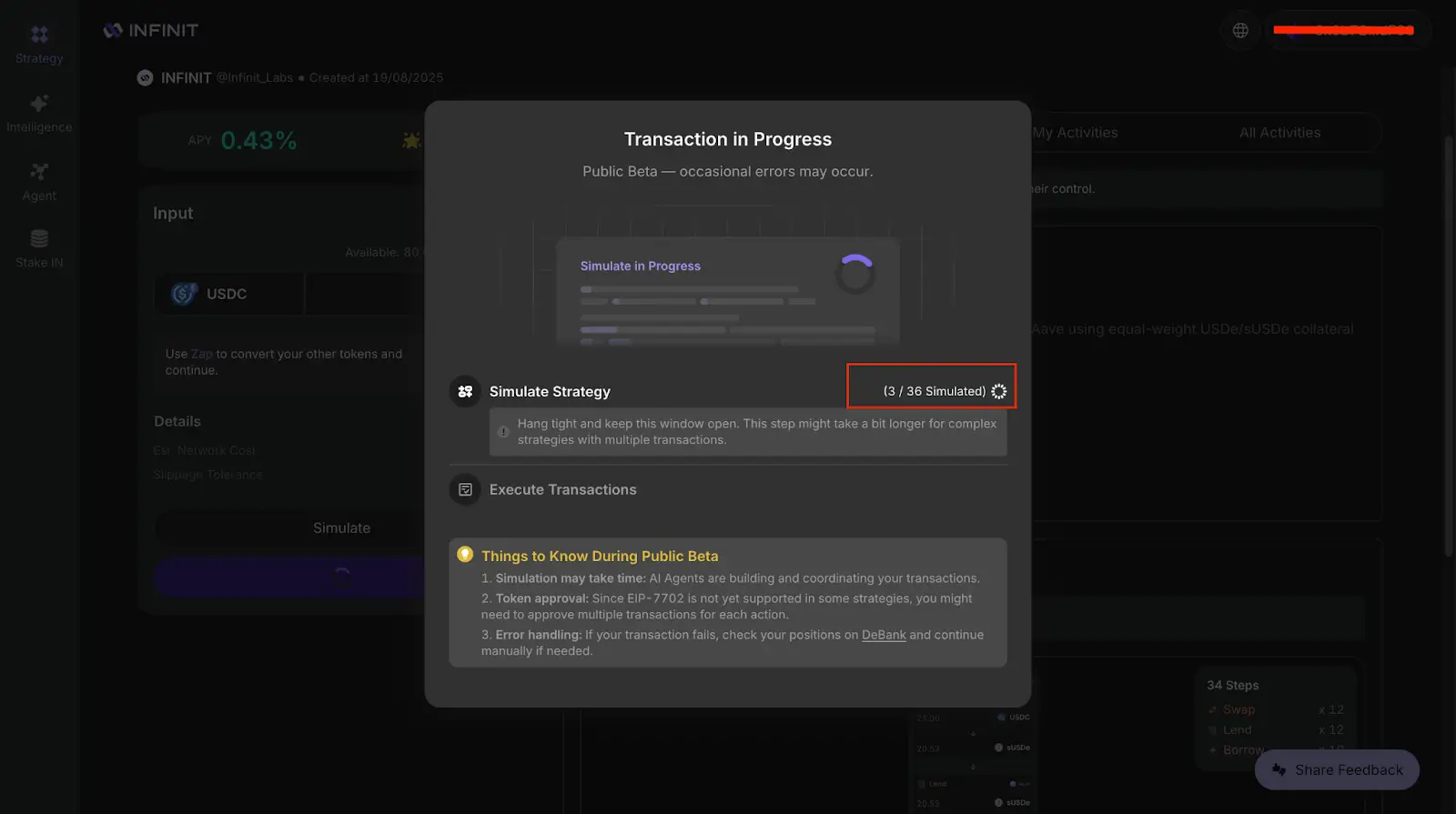Click the USDC amount input field
1456x814 pixels.
point(365,294)
